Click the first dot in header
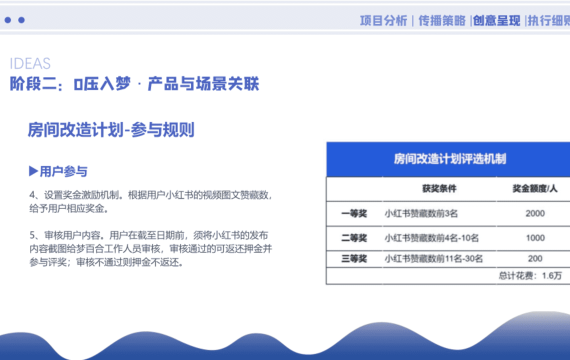This screenshot has height=360, width=570. point(8,20)
